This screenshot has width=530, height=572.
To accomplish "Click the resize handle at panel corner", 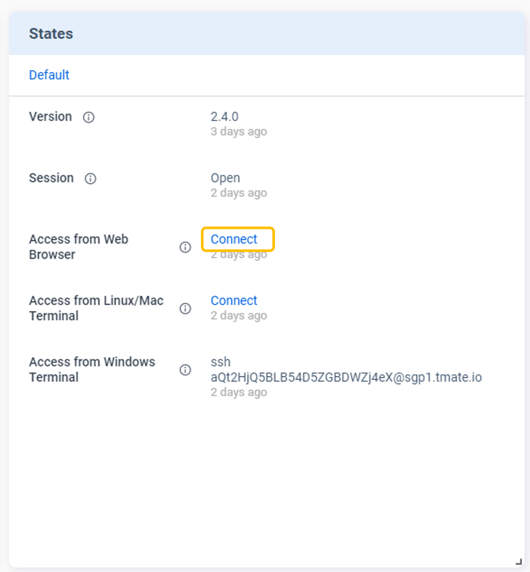I will point(518,562).
